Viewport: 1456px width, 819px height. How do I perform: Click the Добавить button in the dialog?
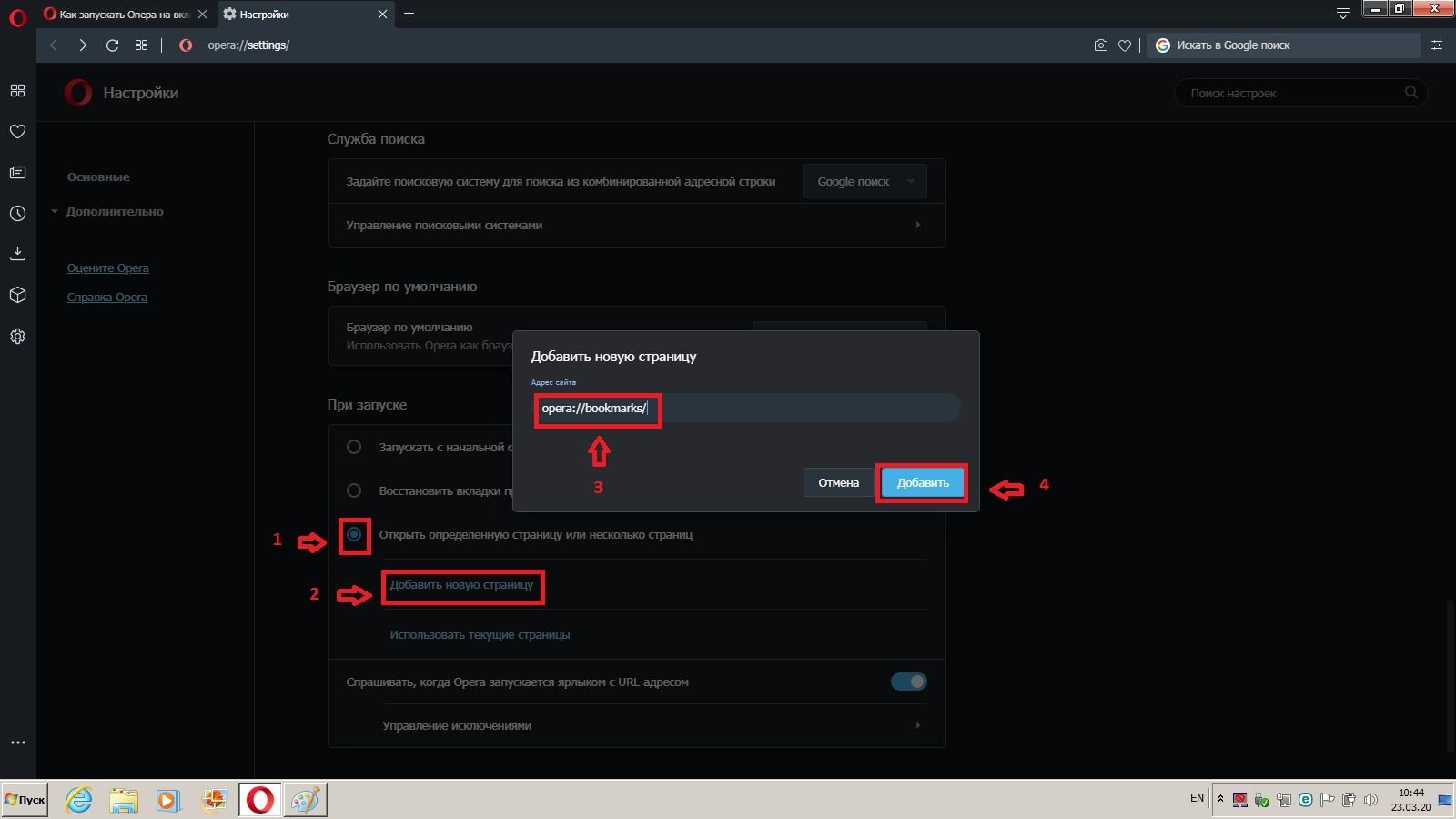pyautogui.click(x=923, y=482)
